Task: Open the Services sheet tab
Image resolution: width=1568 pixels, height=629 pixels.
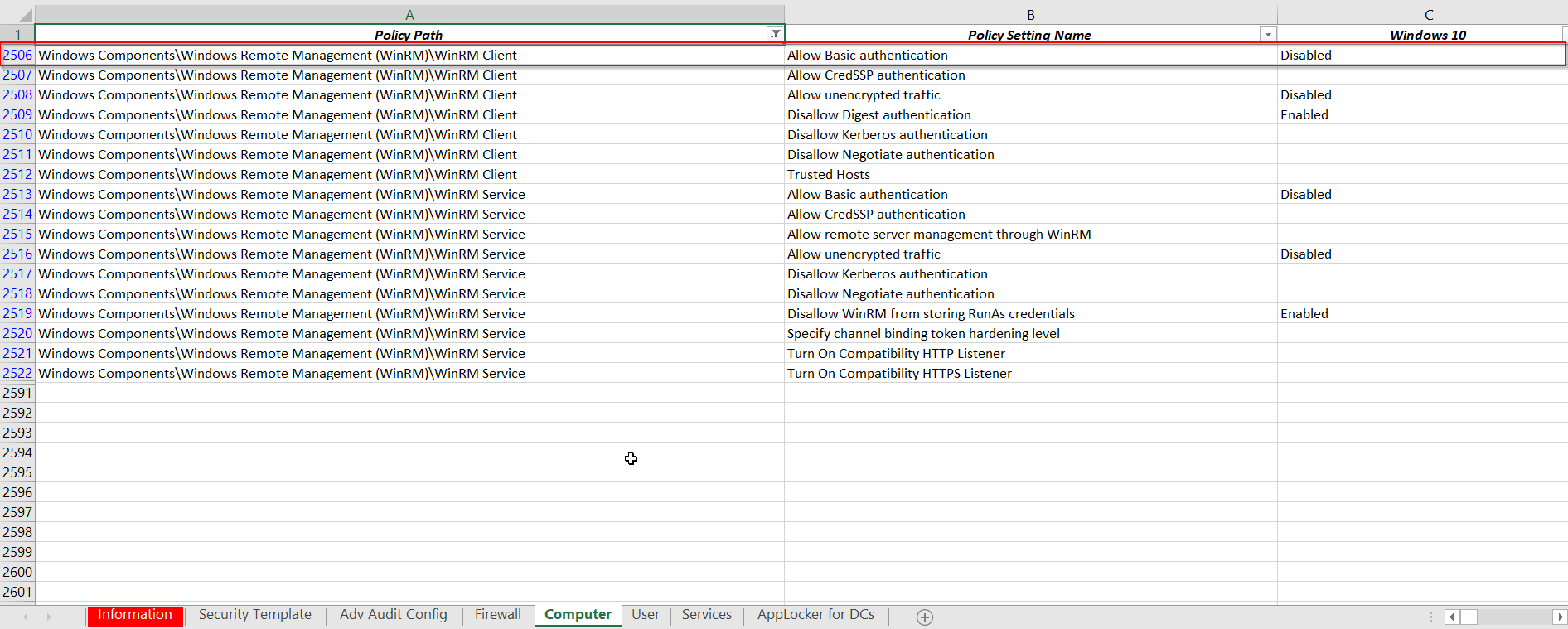Action: tap(707, 615)
